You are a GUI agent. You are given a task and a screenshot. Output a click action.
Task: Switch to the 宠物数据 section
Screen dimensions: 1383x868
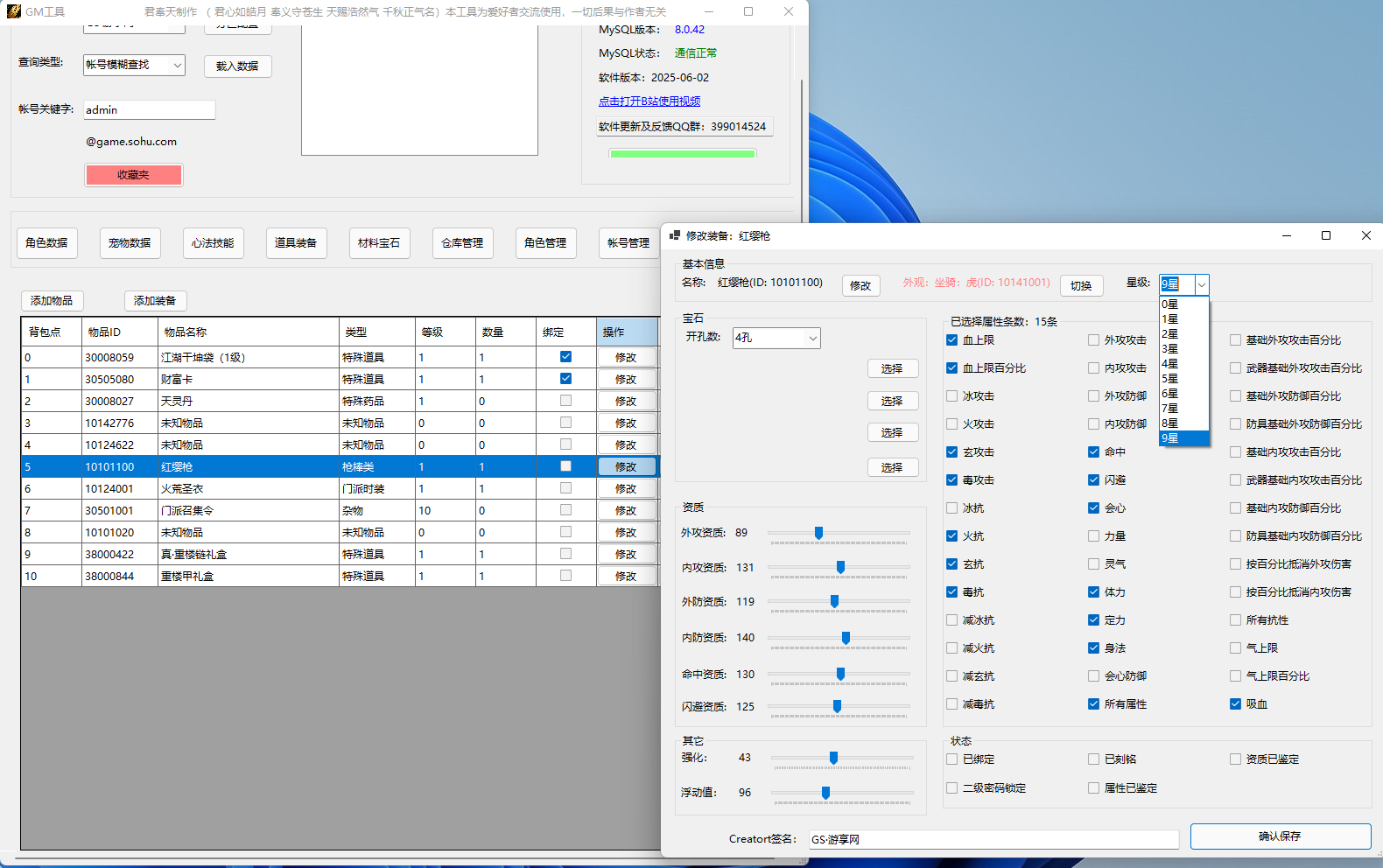pos(130,243)
